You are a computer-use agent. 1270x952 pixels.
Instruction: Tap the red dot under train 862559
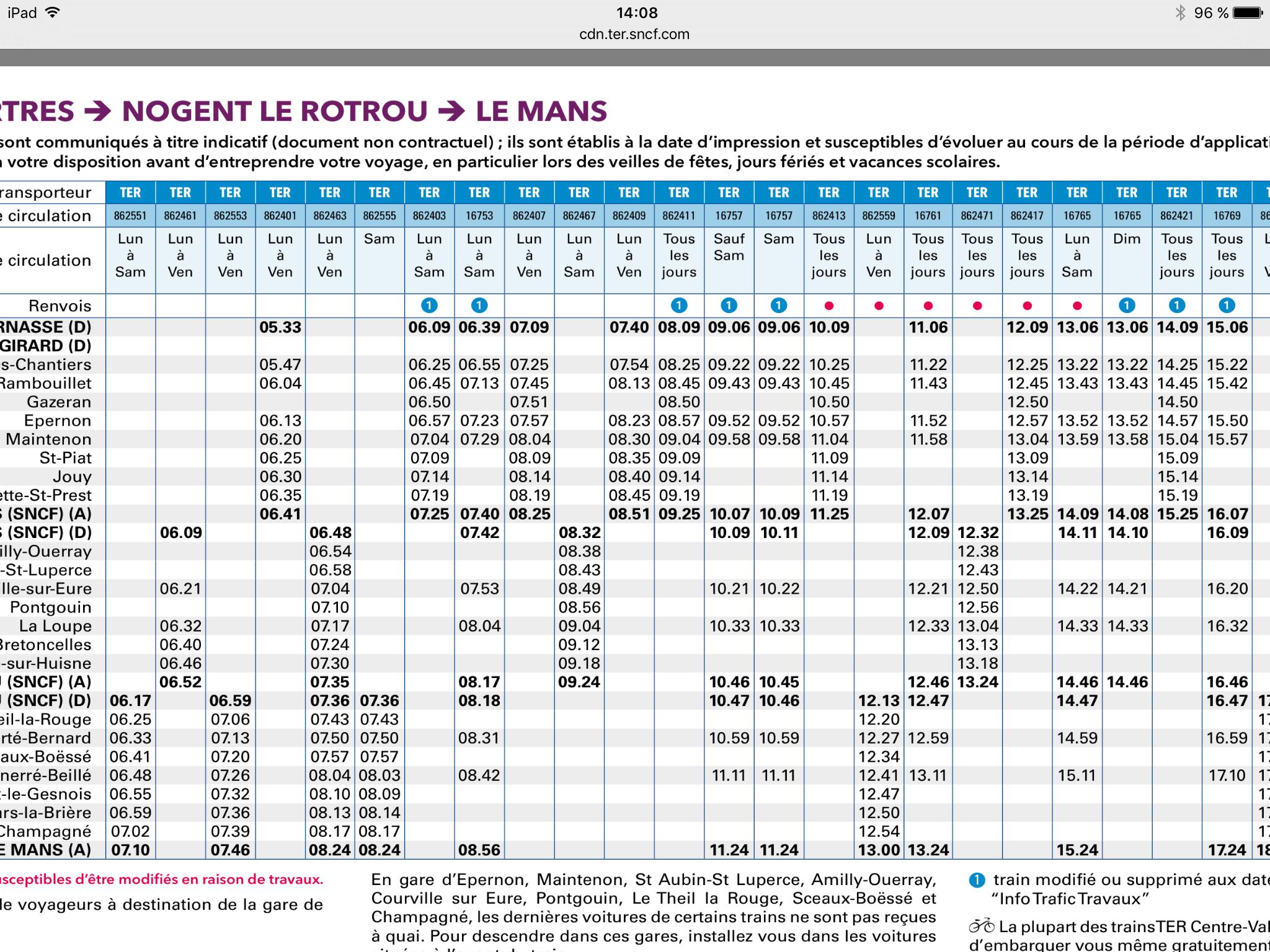point(879,306)
